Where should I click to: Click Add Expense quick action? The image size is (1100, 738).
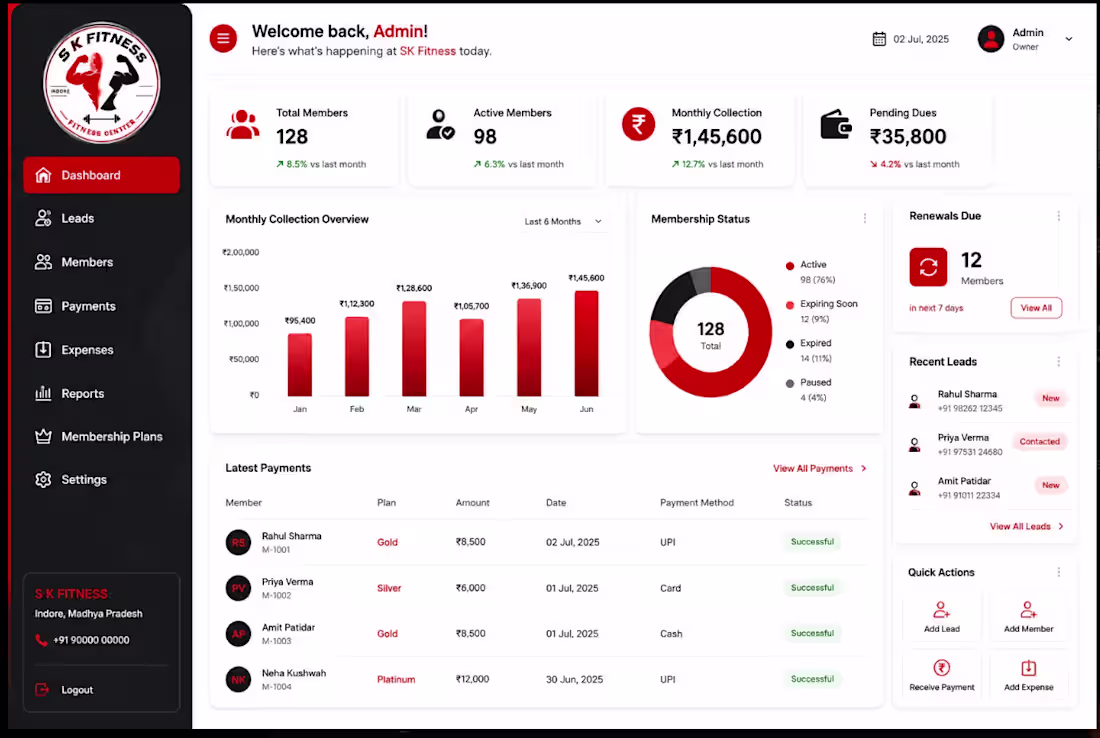pyautogui.click(x=1028, y=675)
